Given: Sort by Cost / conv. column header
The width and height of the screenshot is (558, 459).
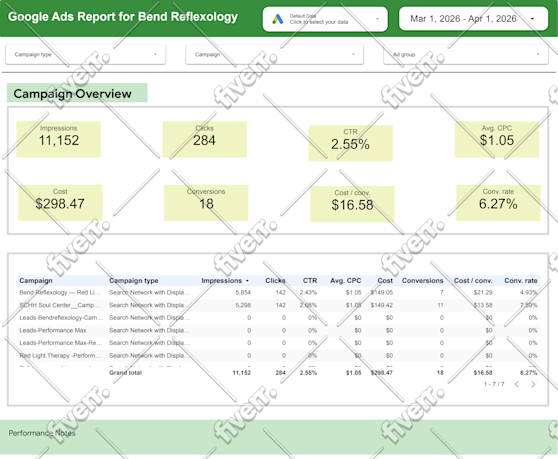Looking at the screenshot, I should pos(473,280).
